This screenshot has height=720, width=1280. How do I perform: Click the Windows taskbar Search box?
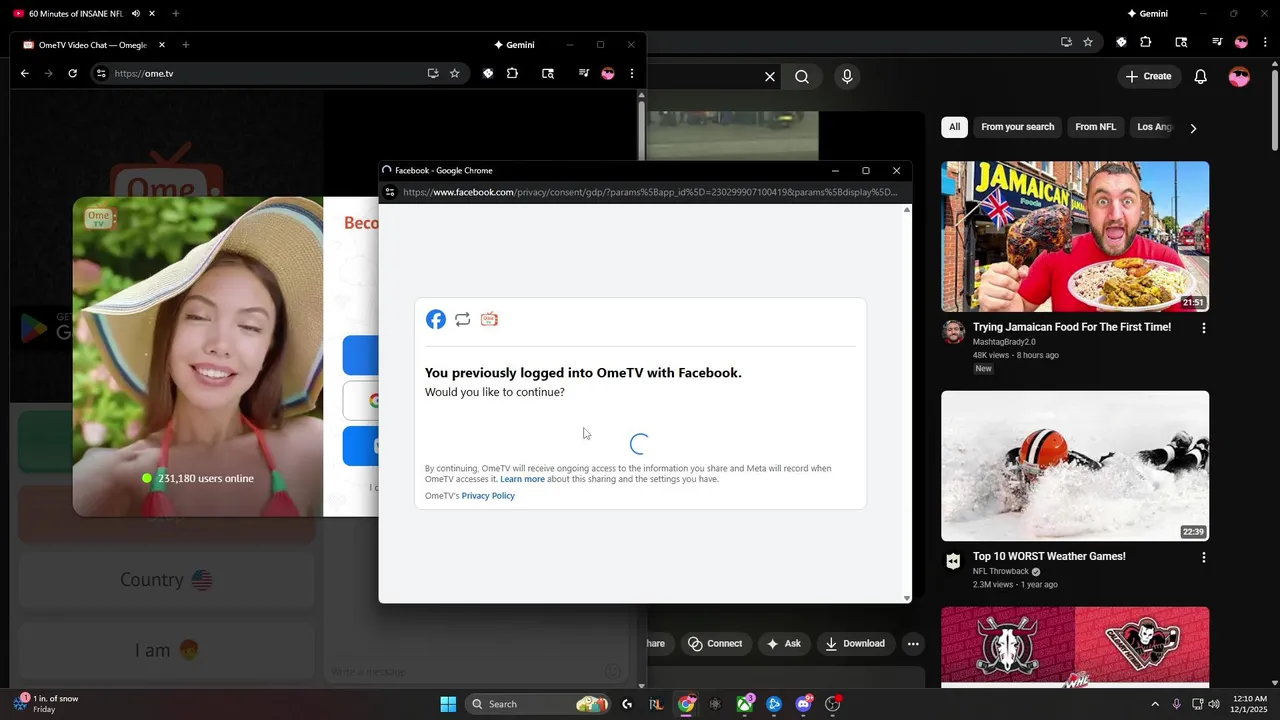(538, 704)
